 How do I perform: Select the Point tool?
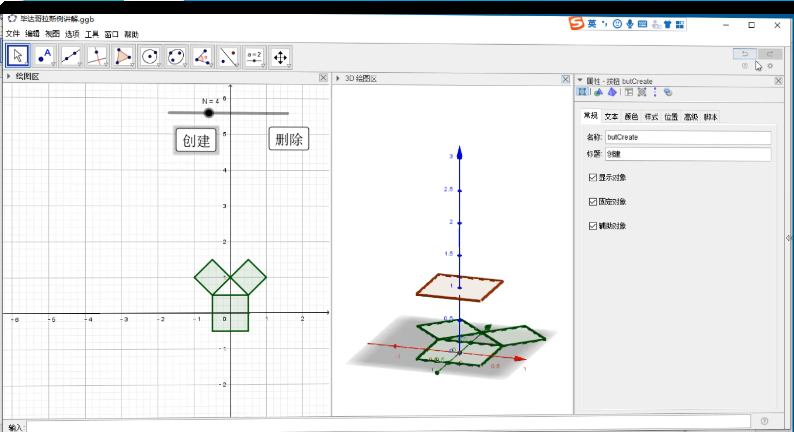click(44, 56)
